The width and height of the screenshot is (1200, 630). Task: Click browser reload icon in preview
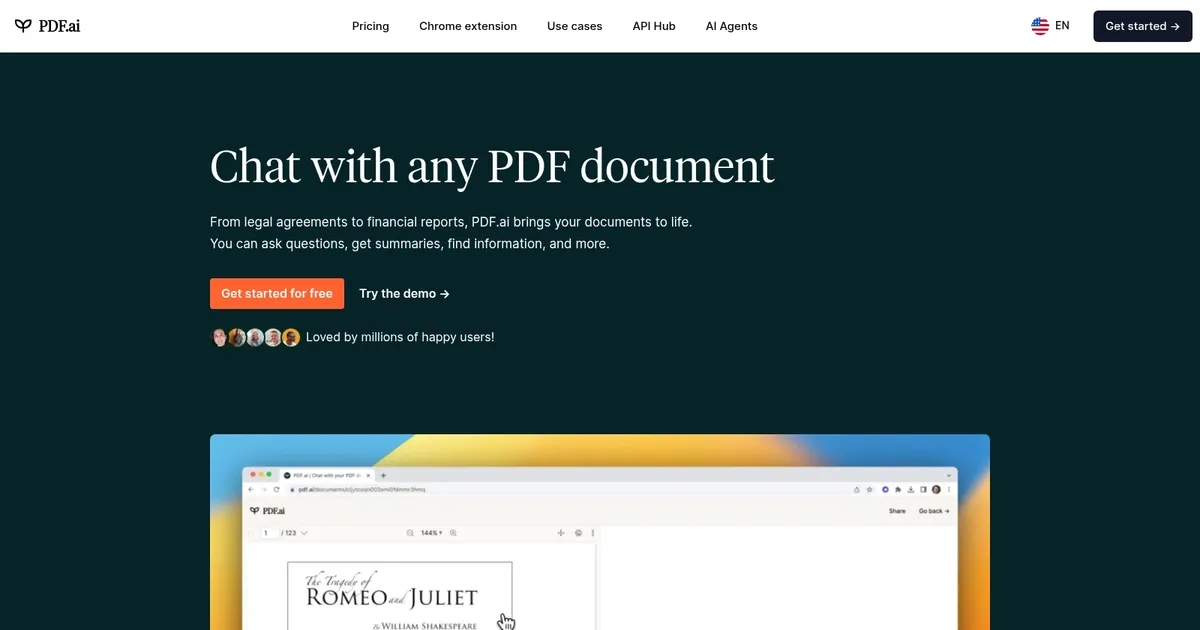point(277,490)
